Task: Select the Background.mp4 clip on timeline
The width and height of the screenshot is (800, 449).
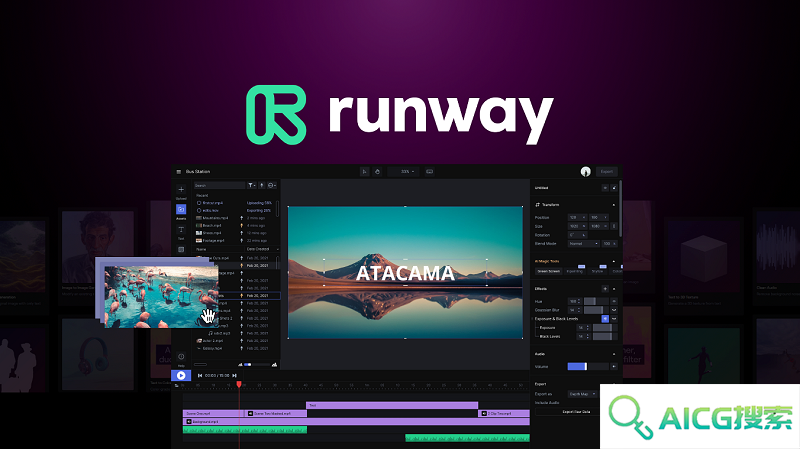Action: [x=356, y=421]
